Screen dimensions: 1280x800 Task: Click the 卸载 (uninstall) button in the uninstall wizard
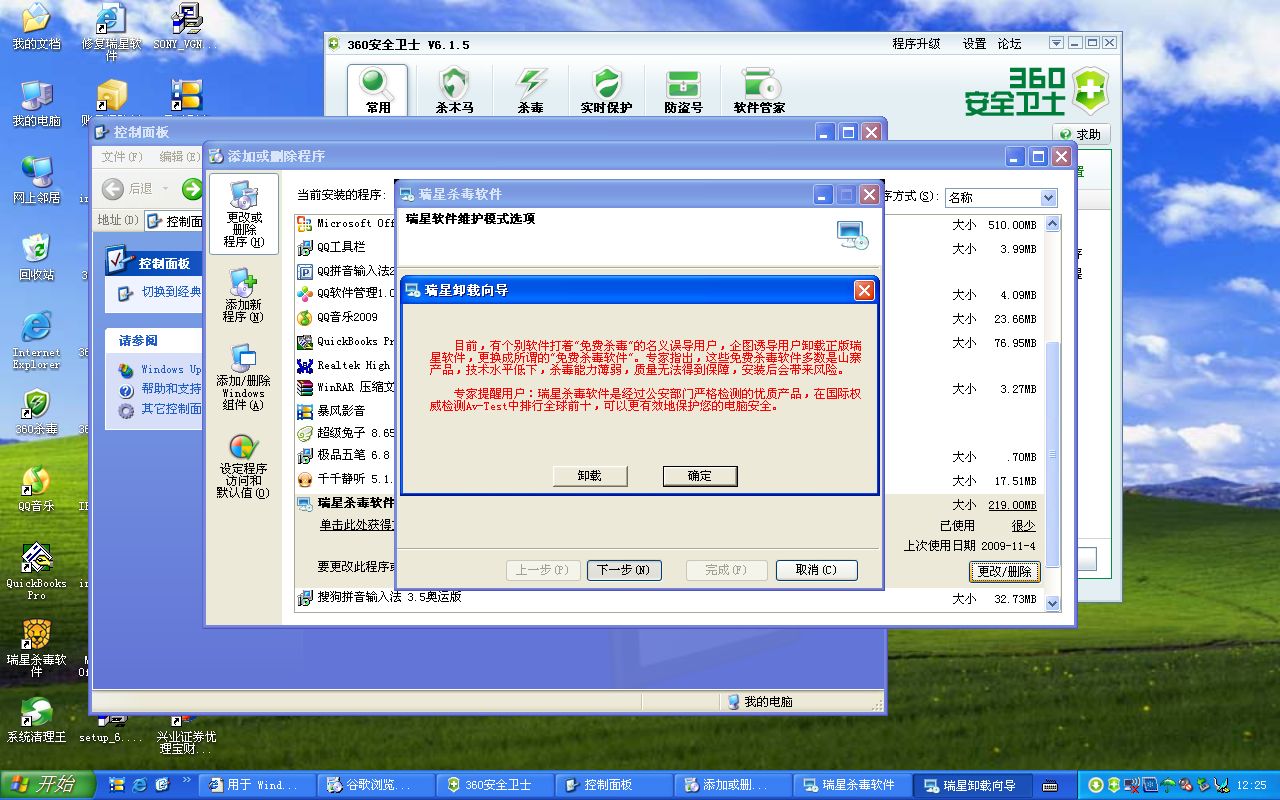click(590, 476)
